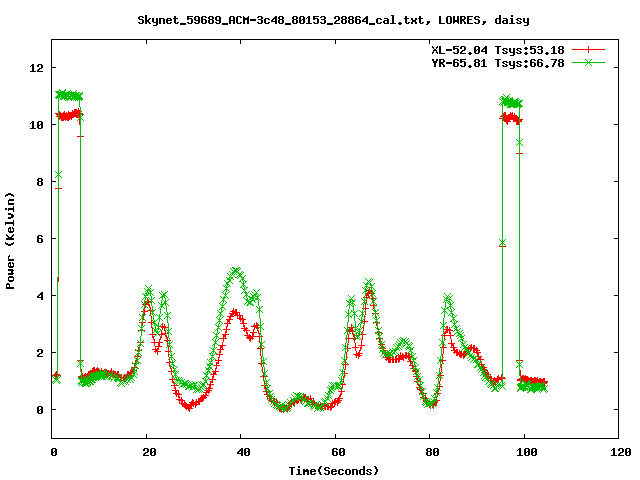Click the Time(Seconds) x-axis label
Image resolution: width=640 pixels, height=480 pixels.
[x=334, y=471]
